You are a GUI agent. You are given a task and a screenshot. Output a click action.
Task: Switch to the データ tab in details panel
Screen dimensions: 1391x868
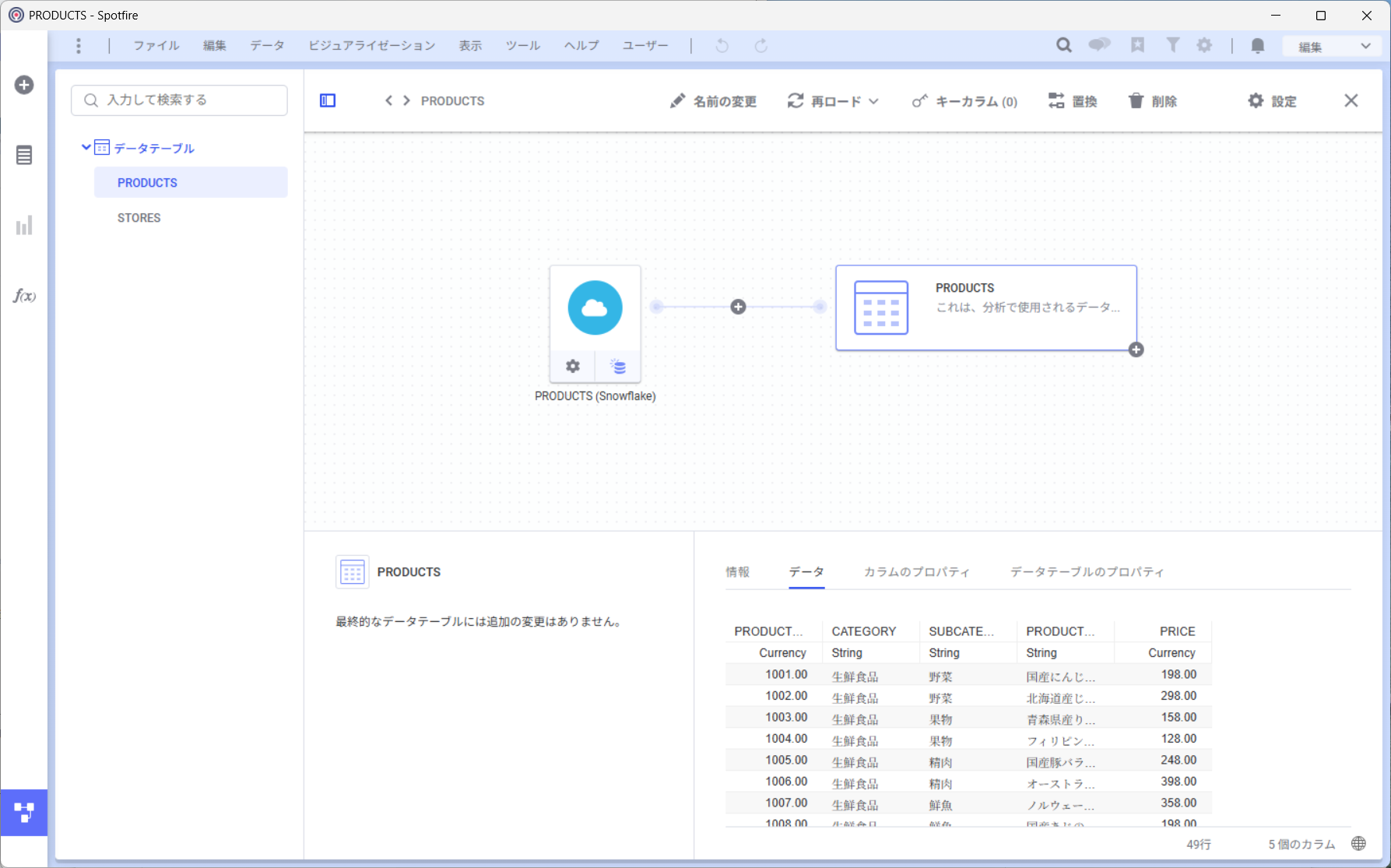pyautogui.click(x=806, y=572)
